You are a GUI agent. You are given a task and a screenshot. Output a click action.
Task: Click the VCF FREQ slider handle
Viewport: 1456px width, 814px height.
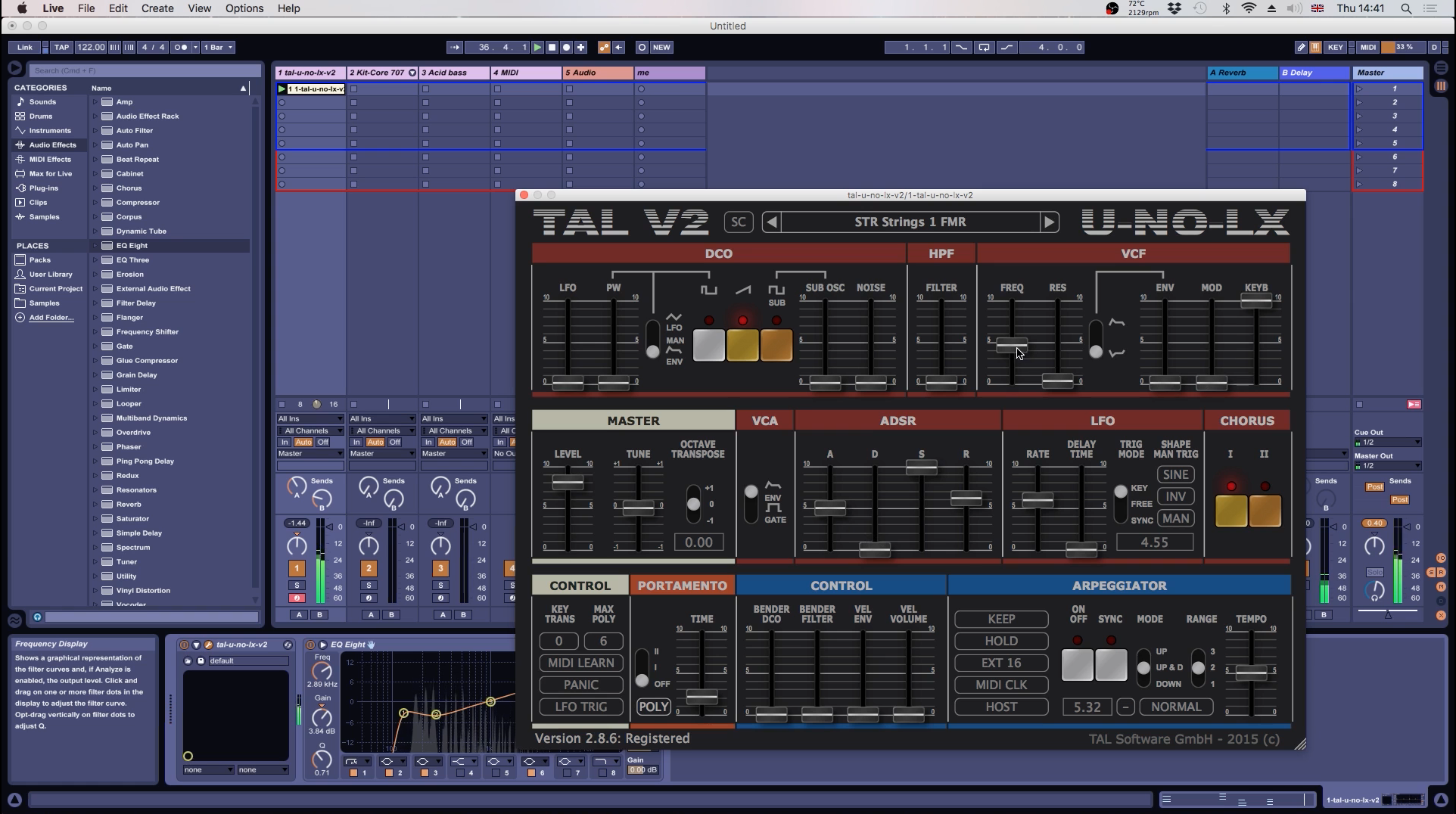1012,345
